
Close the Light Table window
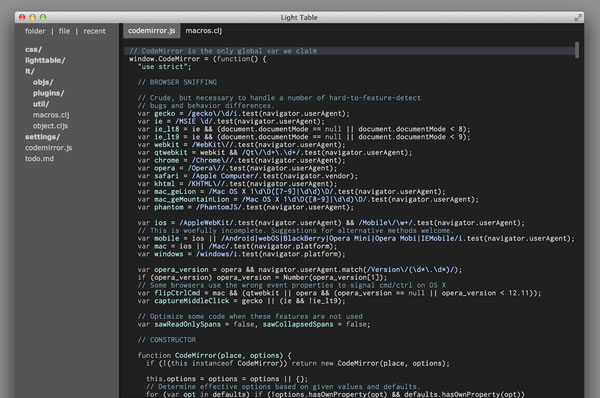(x=22, y=17)
